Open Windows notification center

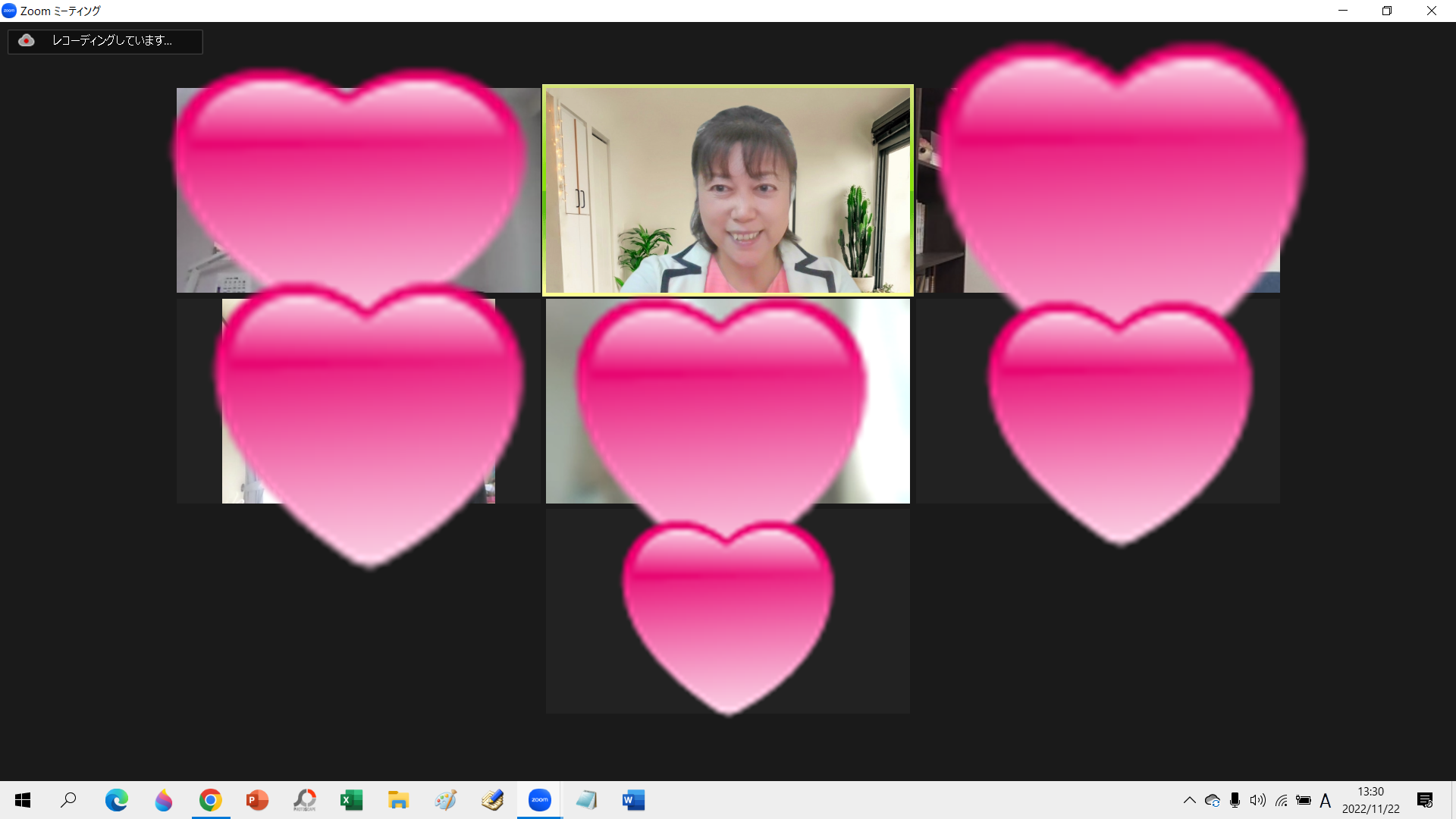[1424, 800]
